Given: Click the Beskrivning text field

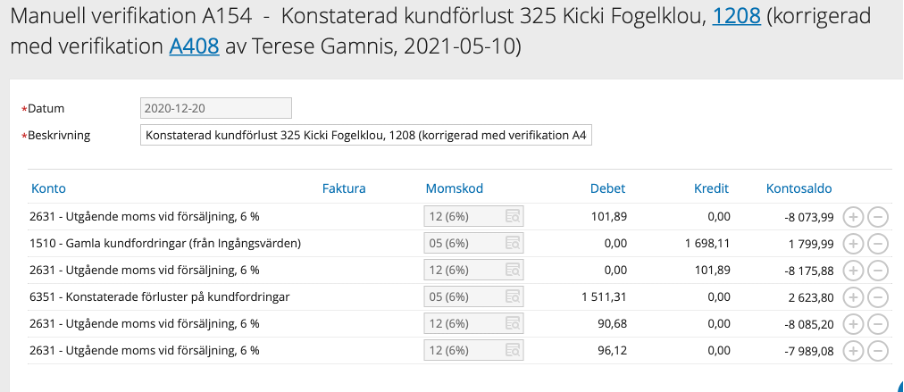Looking at the screenshot, I should click(x=366, y=135).
